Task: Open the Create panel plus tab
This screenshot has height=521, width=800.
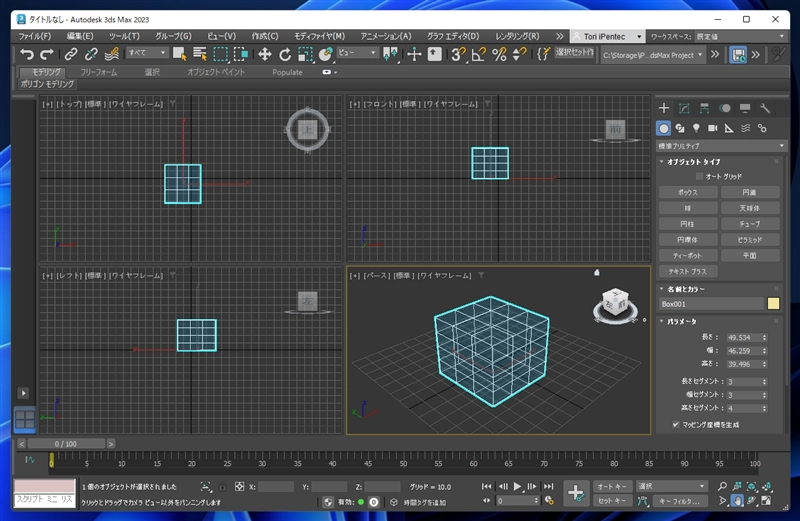Action: pyautogui.click(x=664, y=108)
